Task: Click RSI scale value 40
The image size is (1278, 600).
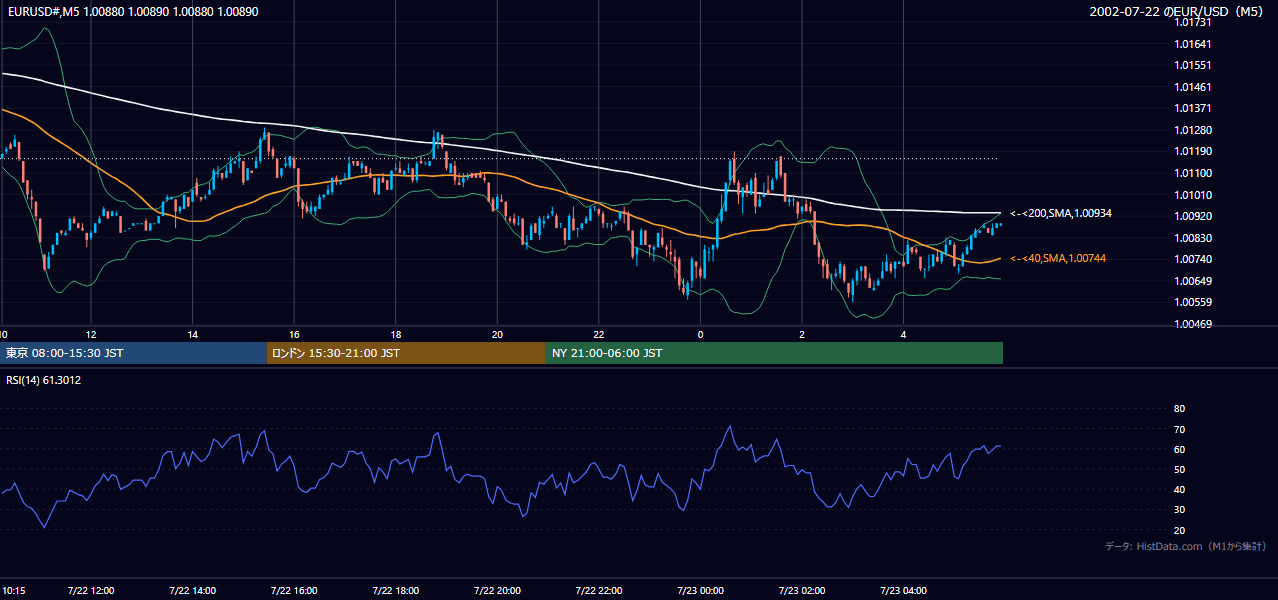Action: [x=1179, y=489]
